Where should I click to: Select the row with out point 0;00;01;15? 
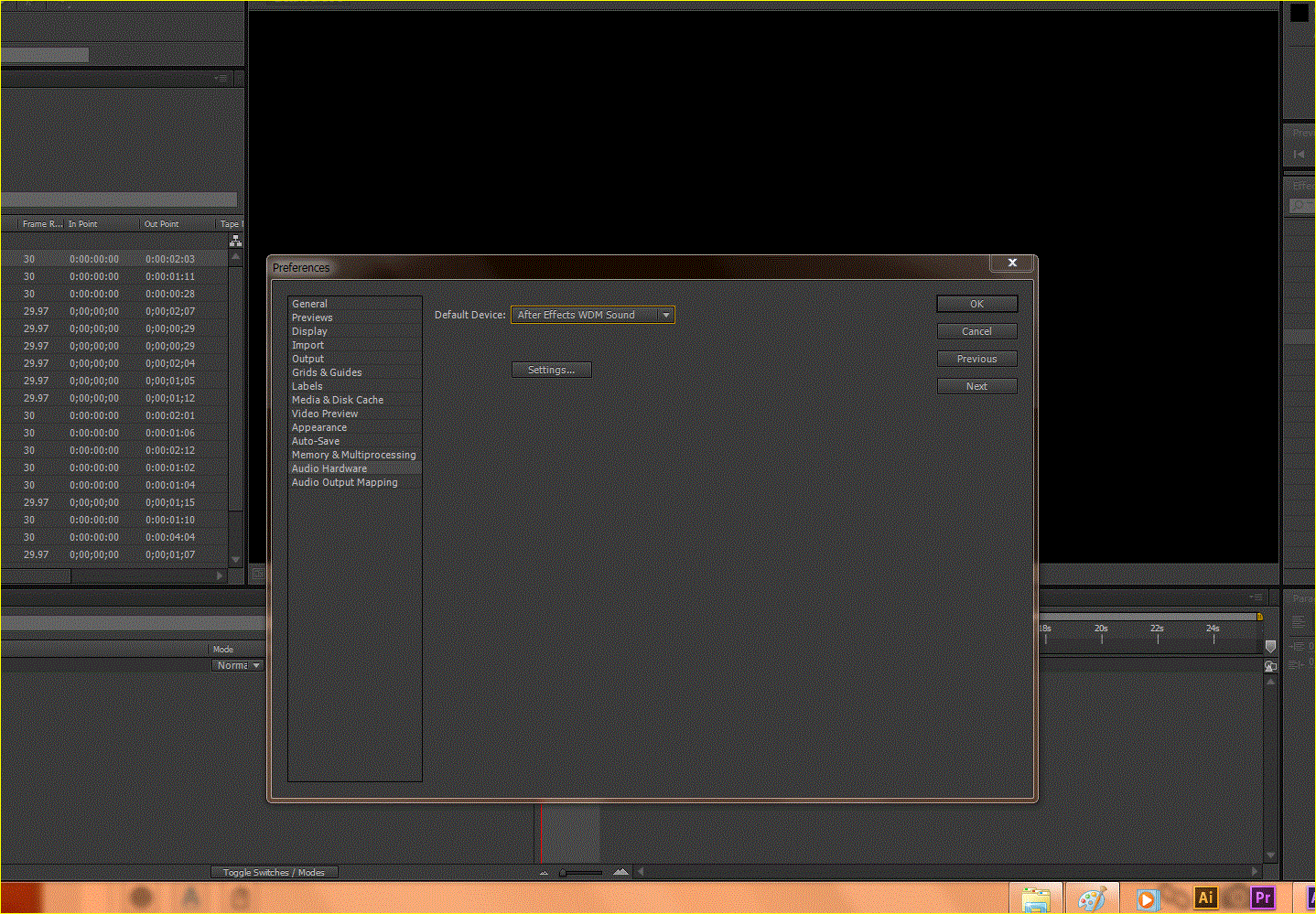click(x=114, y=502)
